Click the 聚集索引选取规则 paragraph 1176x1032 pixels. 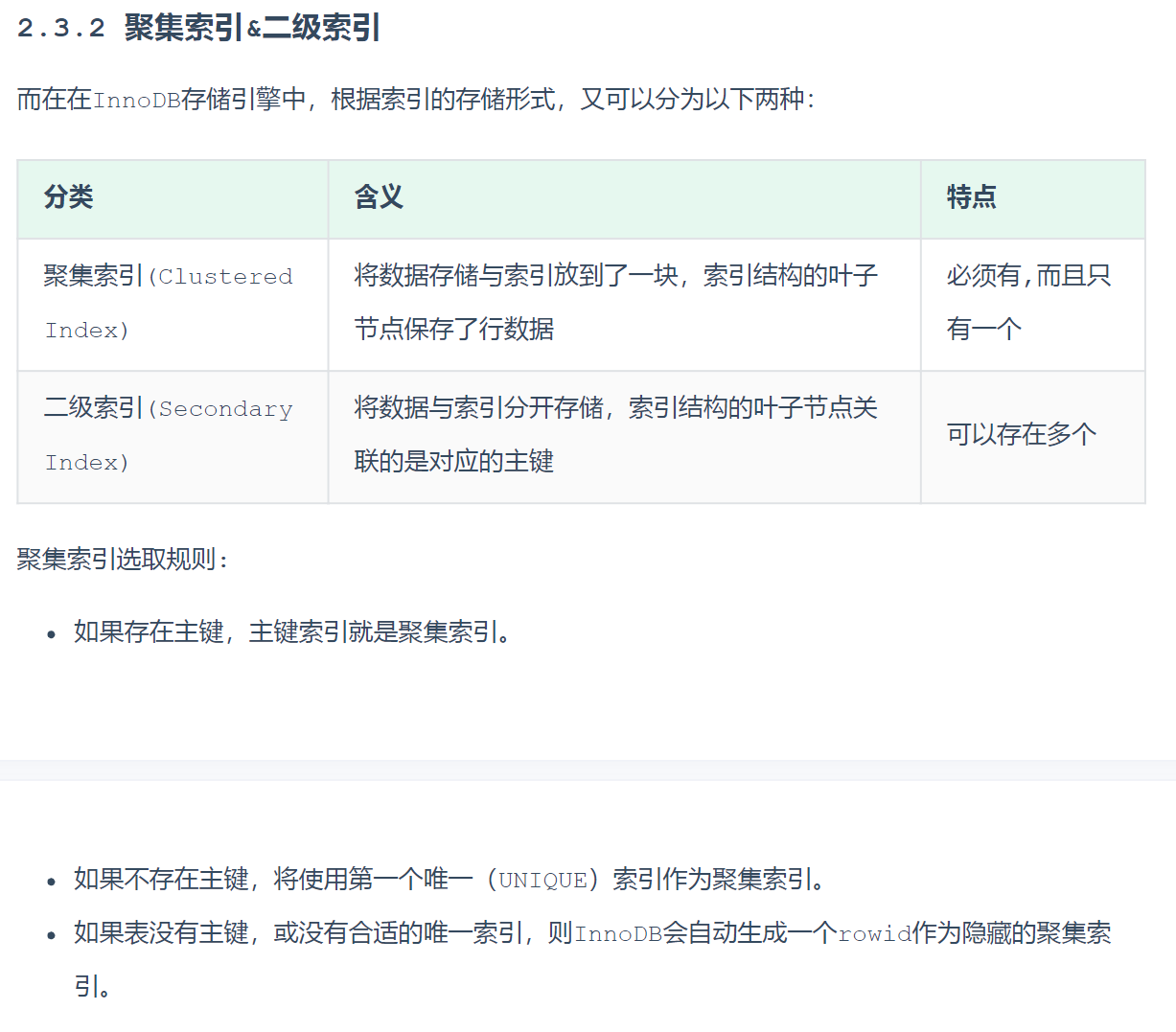(123, 560)
